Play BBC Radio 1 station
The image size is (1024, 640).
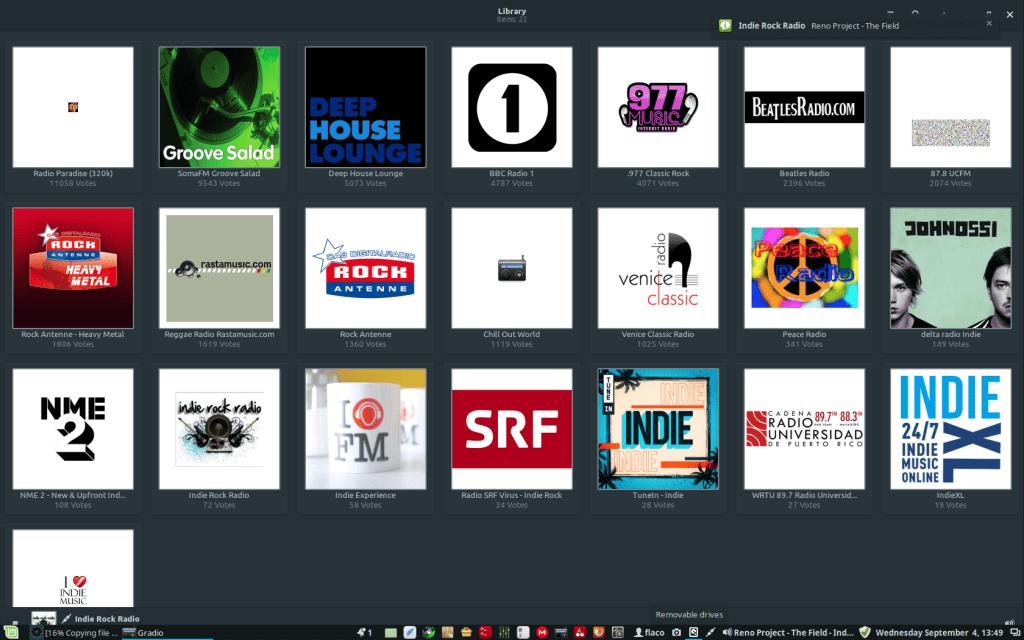click(x=511, y=107)
